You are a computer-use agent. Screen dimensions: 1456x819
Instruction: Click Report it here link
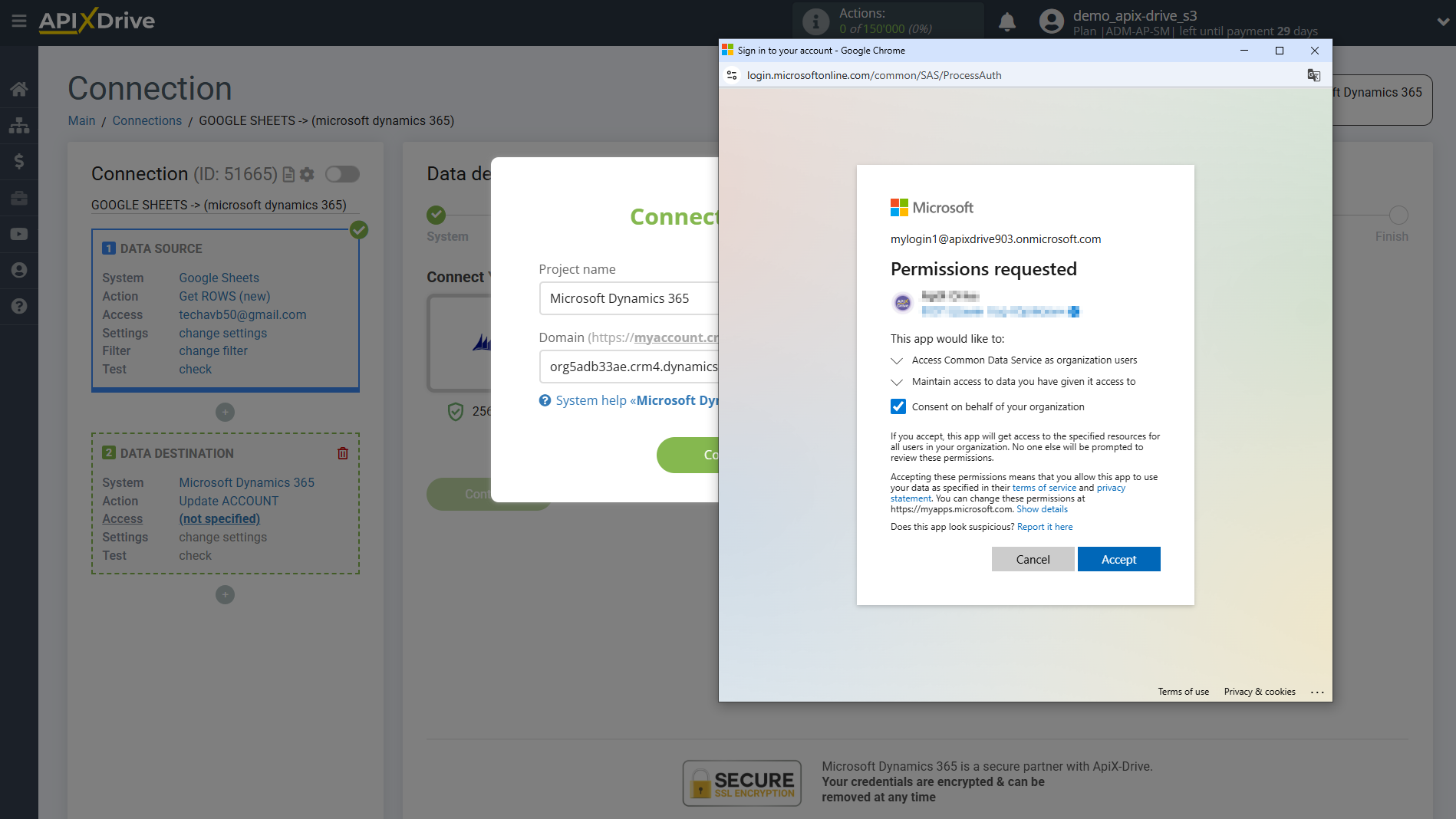1045,527
